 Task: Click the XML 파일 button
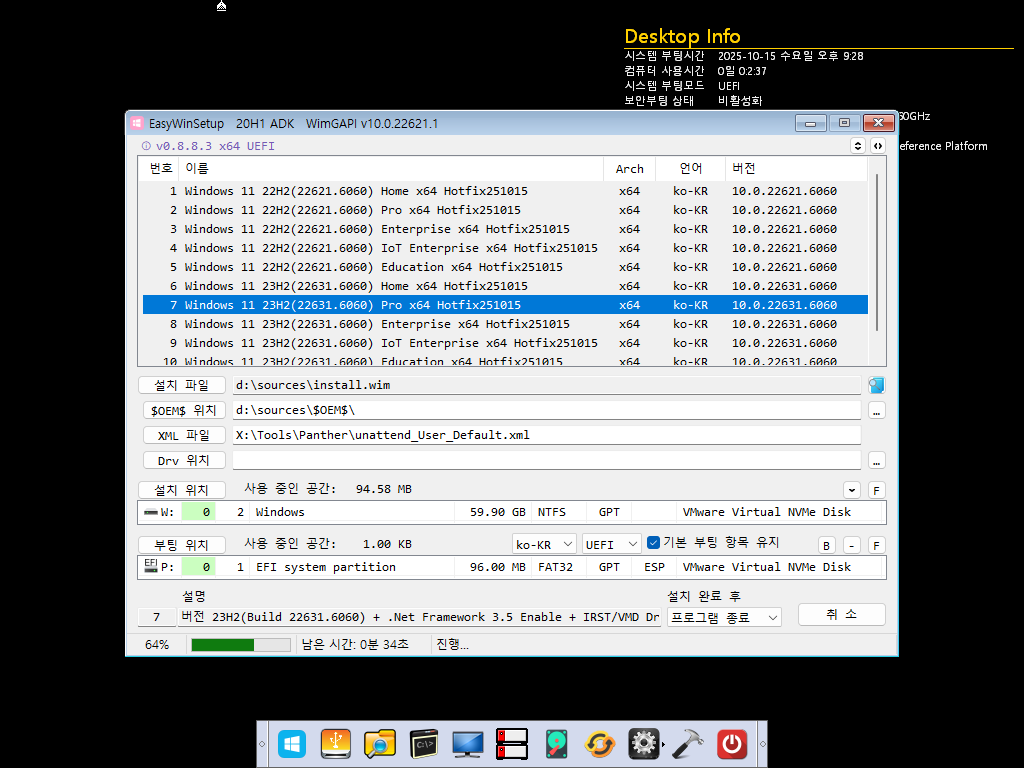pos(184,436)
